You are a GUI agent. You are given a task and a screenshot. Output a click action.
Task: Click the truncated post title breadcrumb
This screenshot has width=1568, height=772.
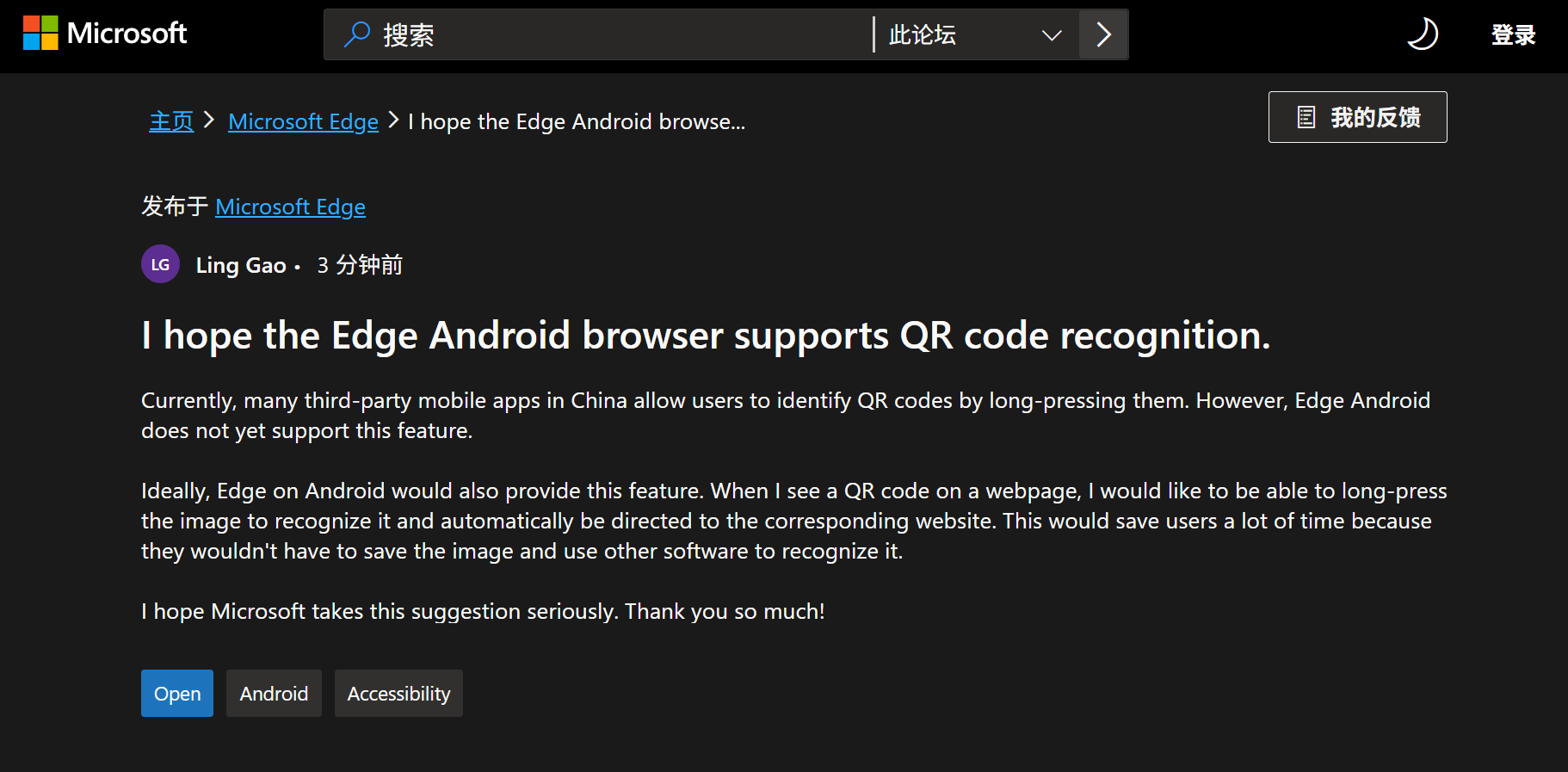tap(577, 121)
